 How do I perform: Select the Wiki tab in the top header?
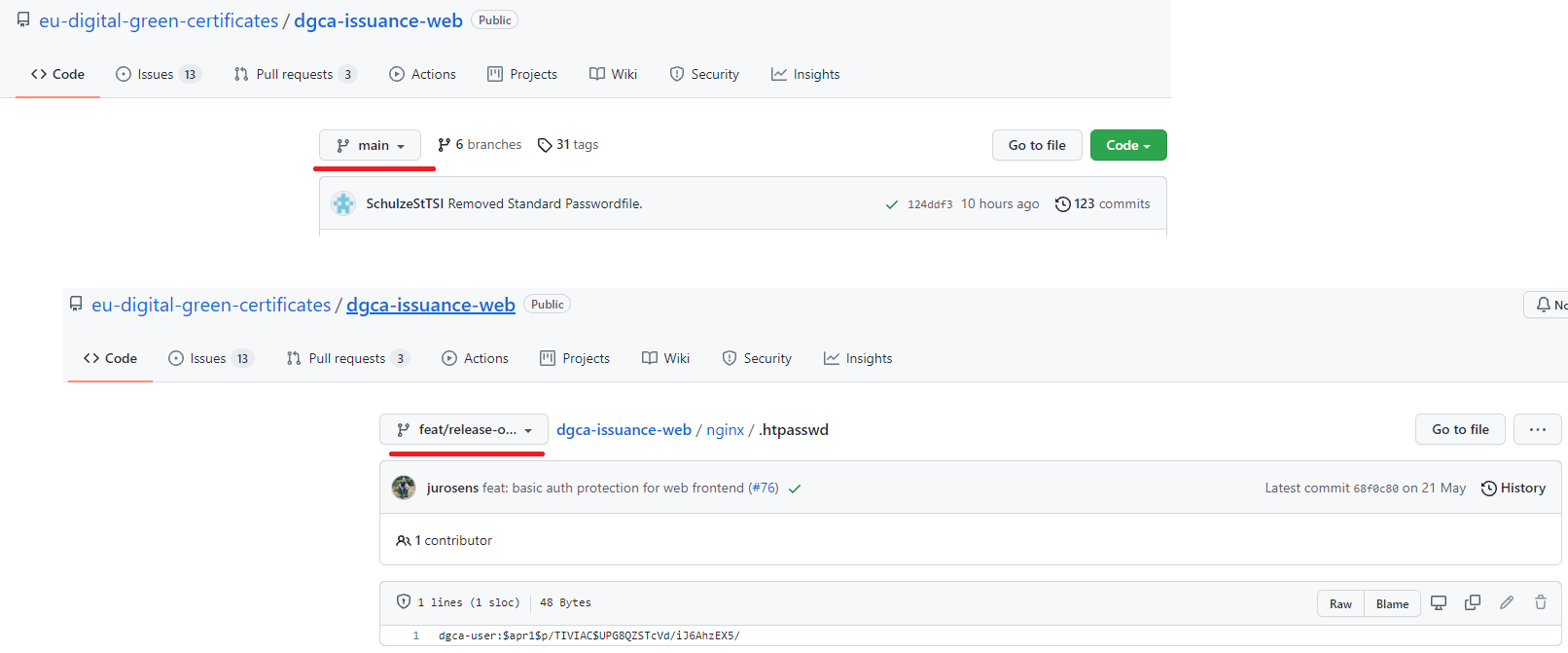tap(613, 74)
